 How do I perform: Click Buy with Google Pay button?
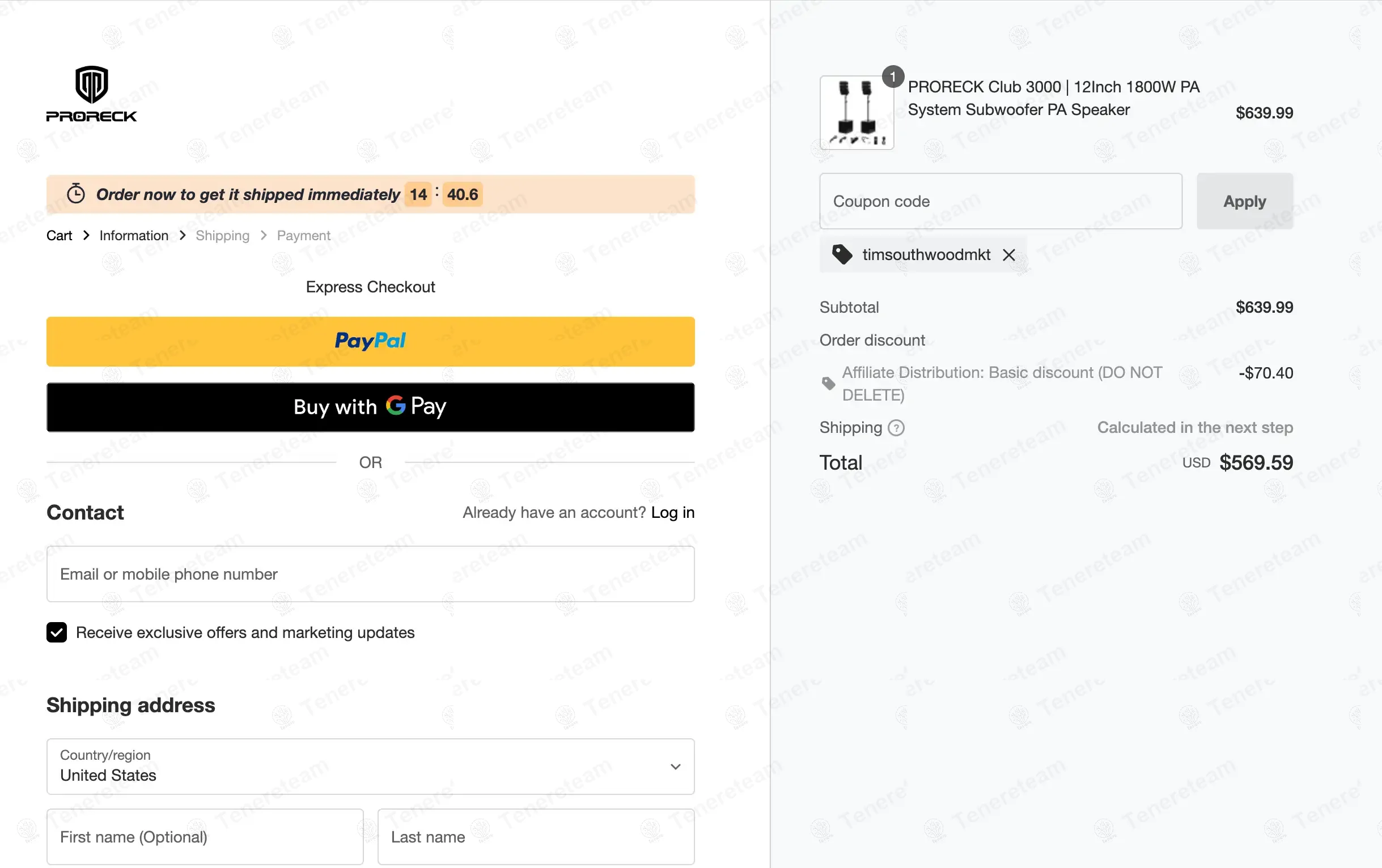(x=370, y=407)
